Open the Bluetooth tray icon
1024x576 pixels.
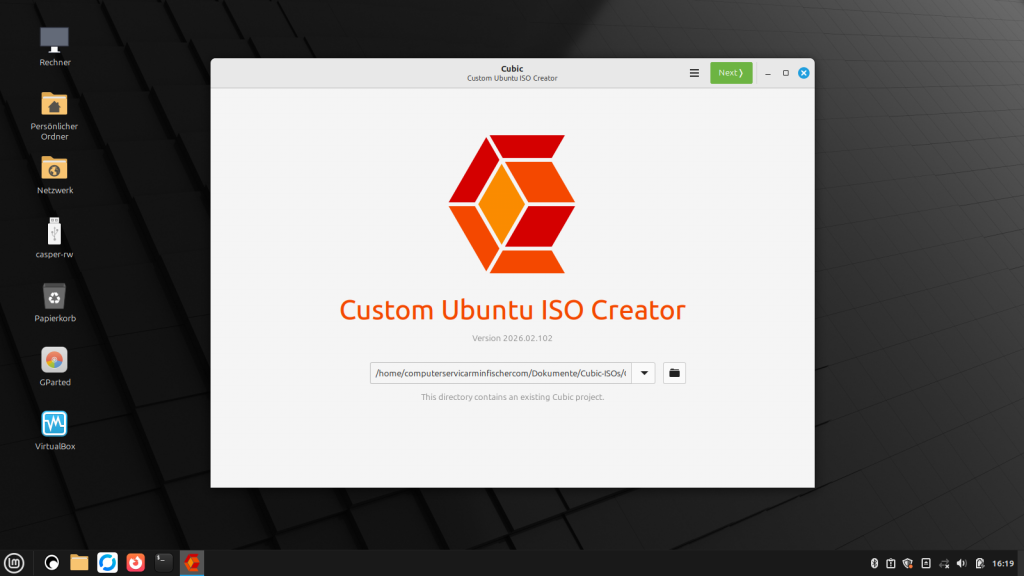[x=874, y=563]
